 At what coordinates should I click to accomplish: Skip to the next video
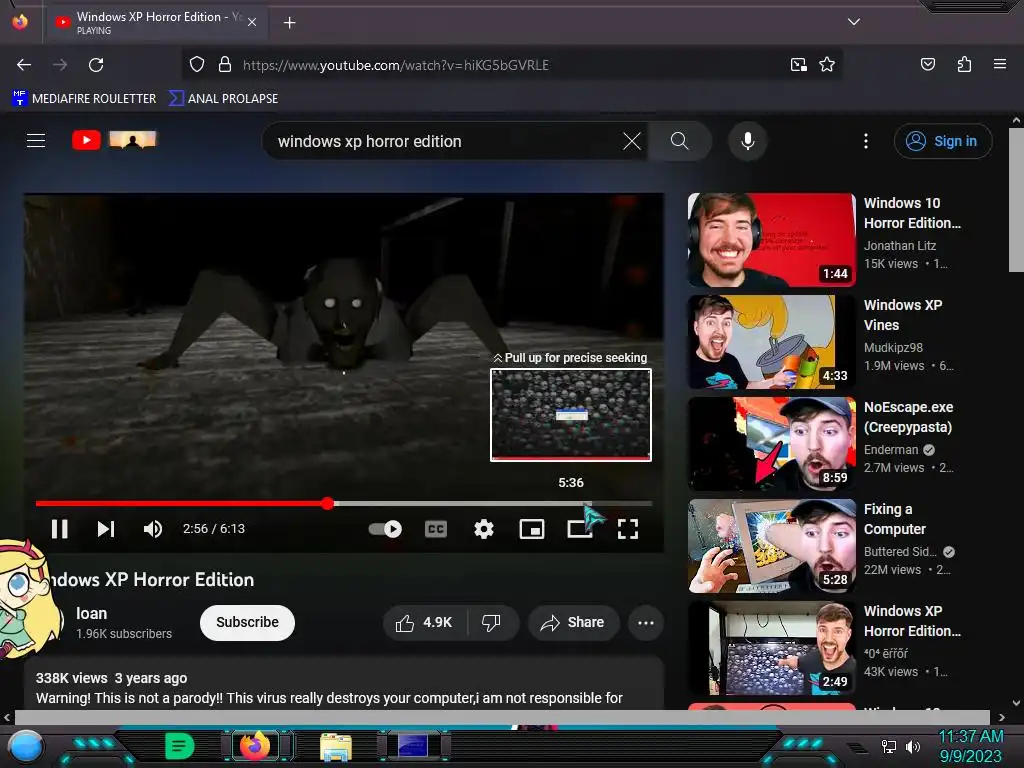click(x=106, y=529)
